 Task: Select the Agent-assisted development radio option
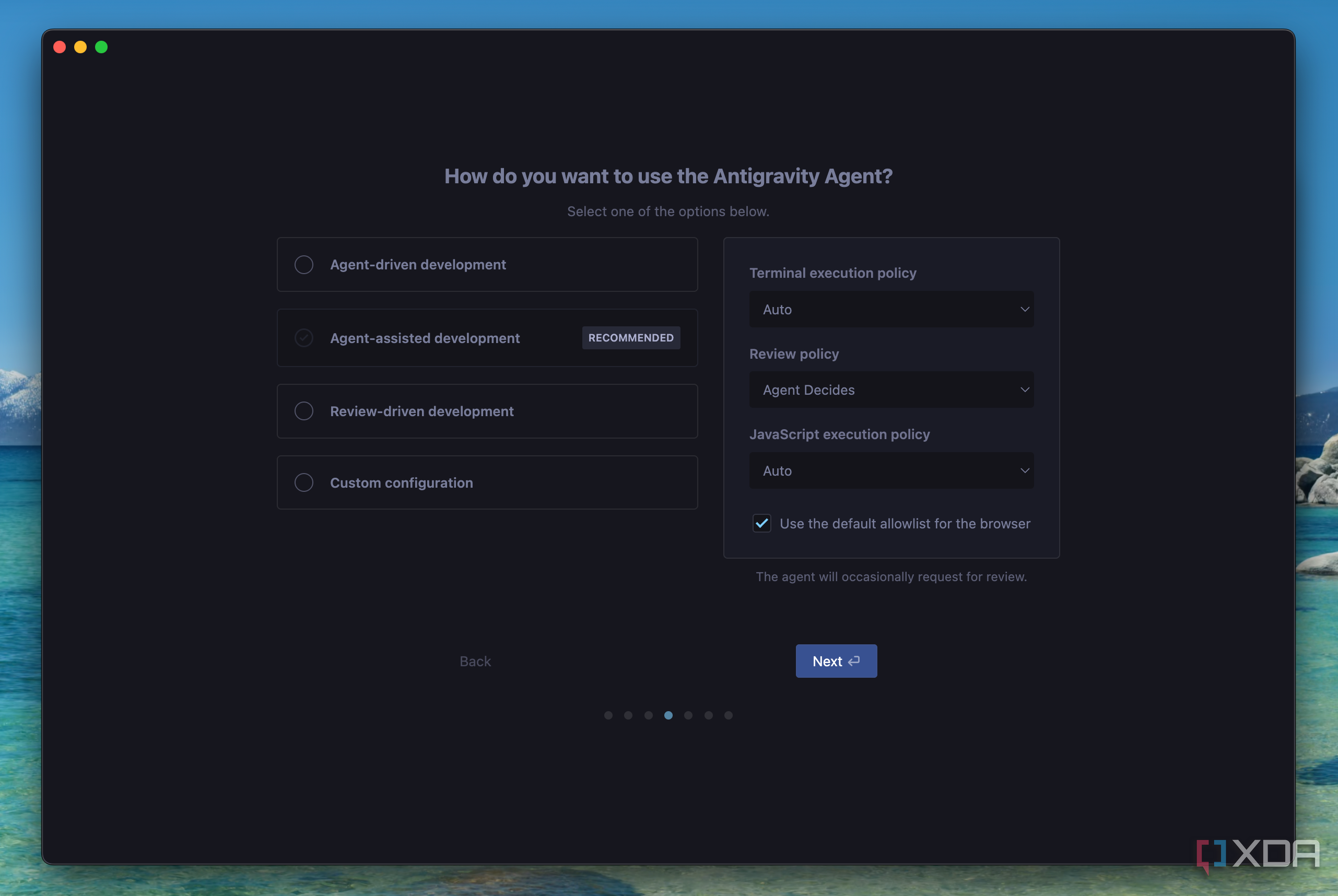pos(303,338)
